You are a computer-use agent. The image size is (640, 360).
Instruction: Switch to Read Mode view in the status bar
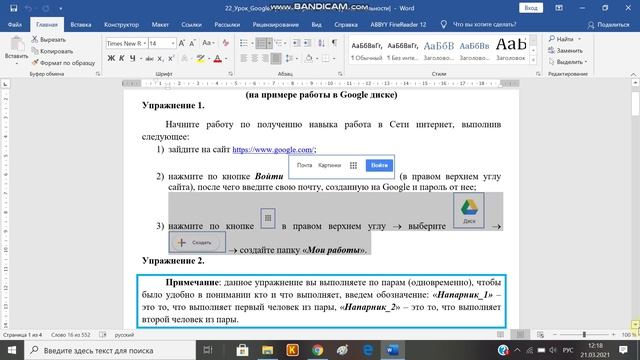[500, 335]
